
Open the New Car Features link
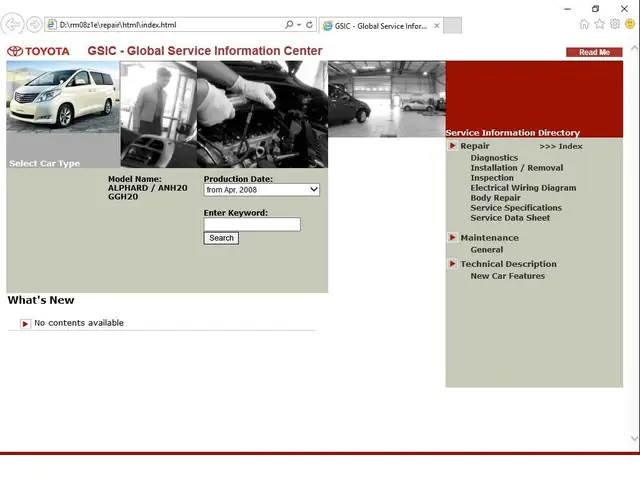(x=507, y=276)
